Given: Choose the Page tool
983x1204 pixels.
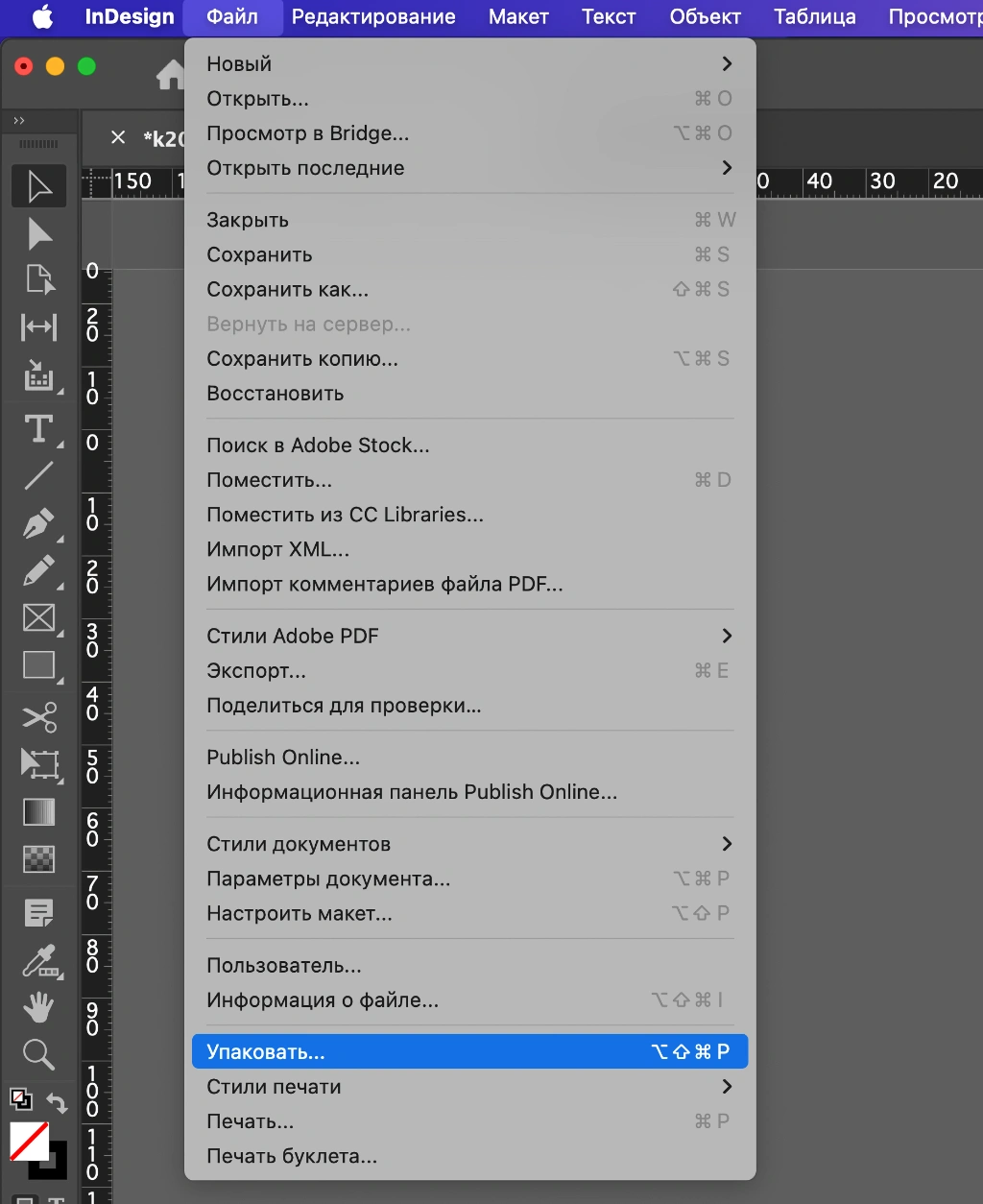Looking at the screenshot, I should pos(39,280).
